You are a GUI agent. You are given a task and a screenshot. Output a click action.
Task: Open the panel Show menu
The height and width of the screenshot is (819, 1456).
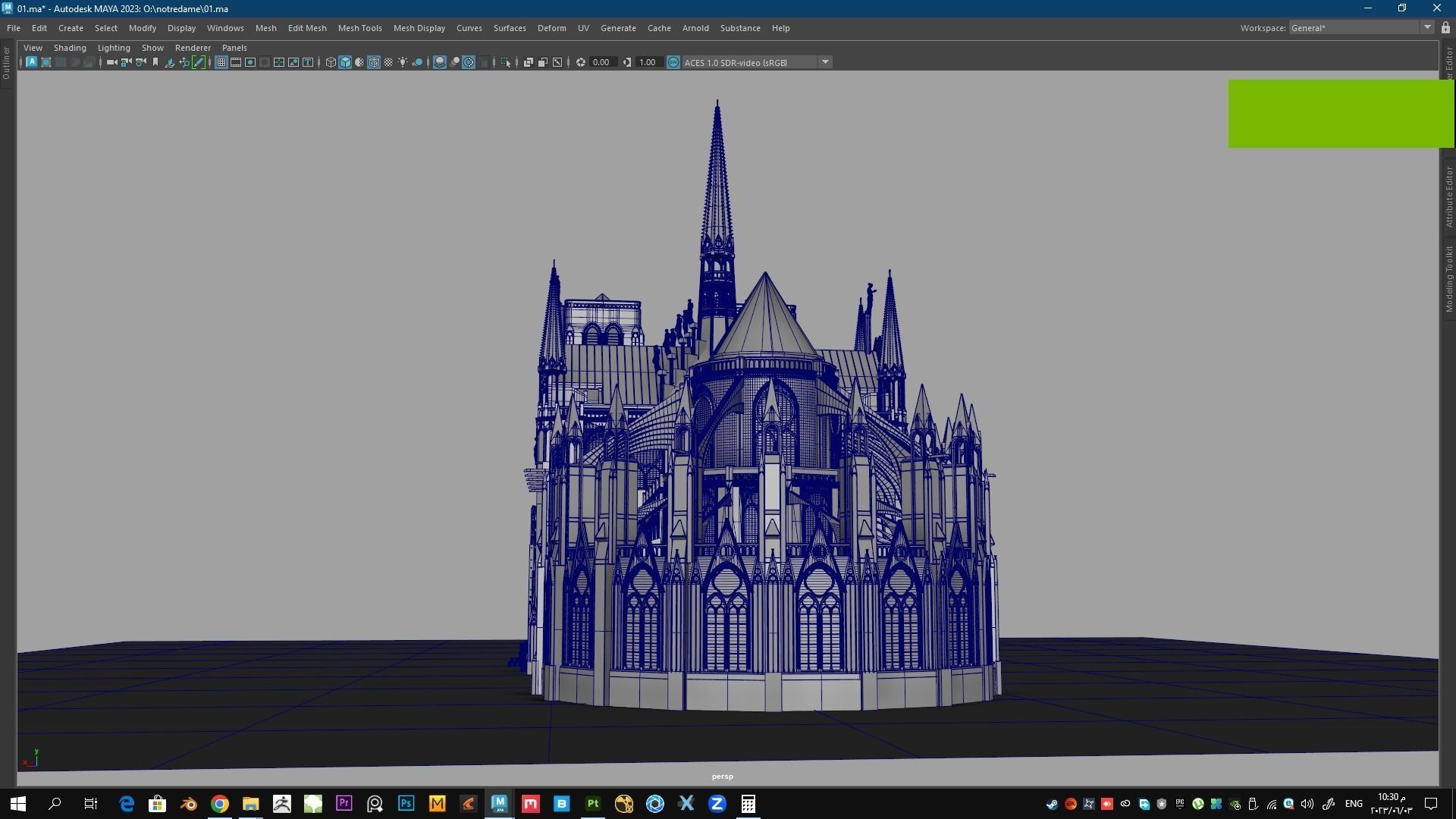152,48
